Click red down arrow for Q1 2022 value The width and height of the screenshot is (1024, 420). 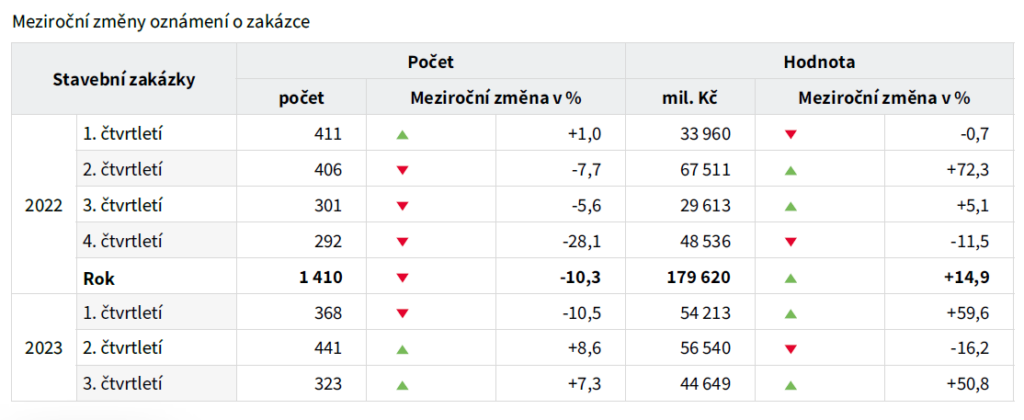point(790,134)
